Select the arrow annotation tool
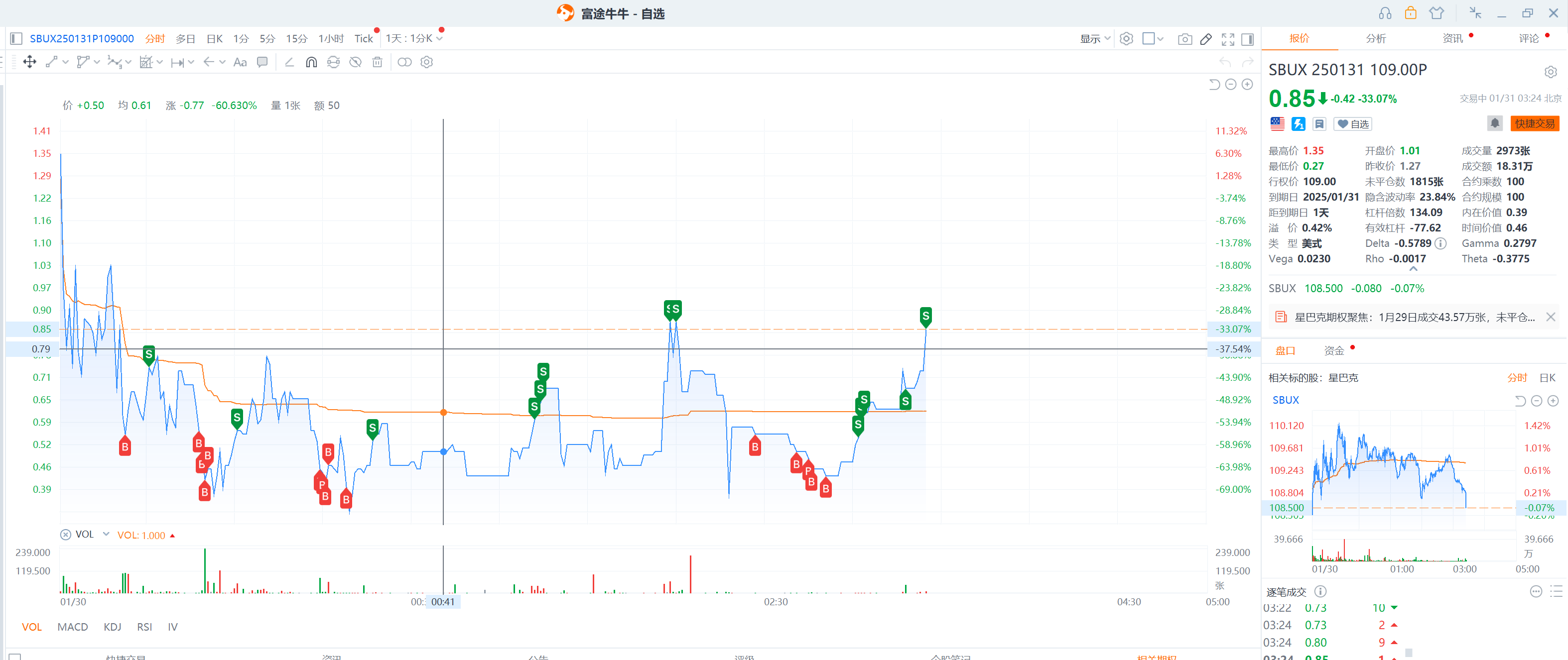This screenshot has height=660, width=1568. pos(209,62)
